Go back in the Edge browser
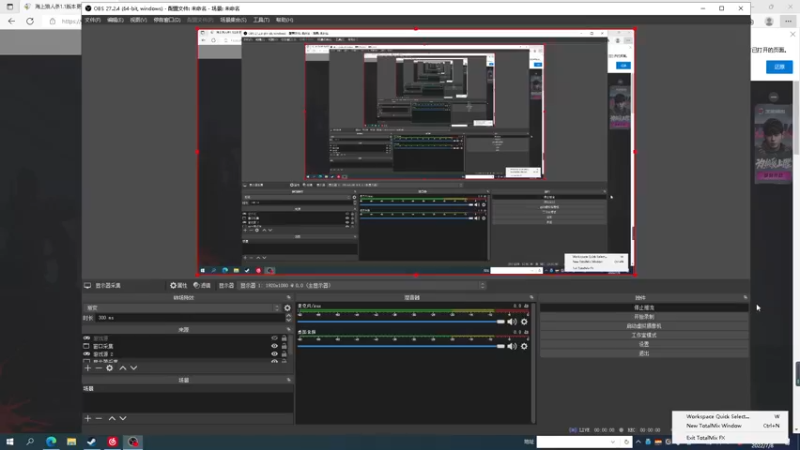Screen dimensions: 800x450 tap(11, 21)
